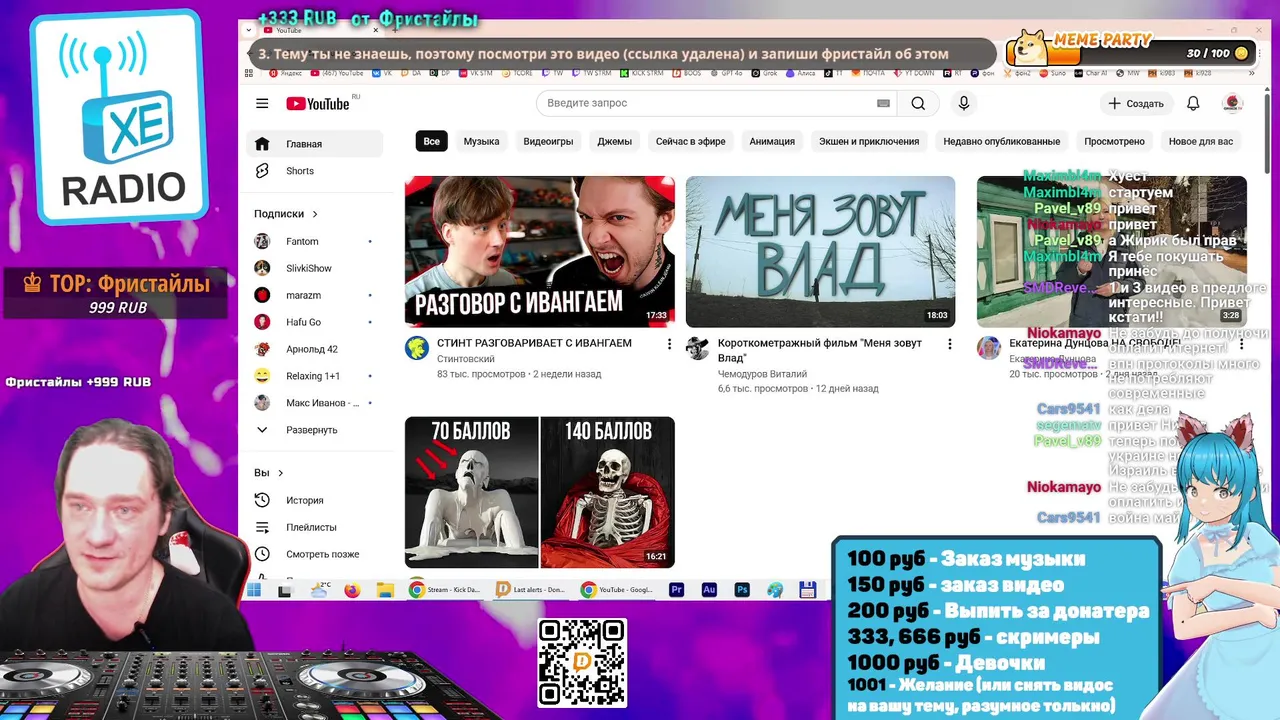This screenshot has height=720, width=1280.
Task: Open options menu for Стинт video
Action: [x=669, y=344]
